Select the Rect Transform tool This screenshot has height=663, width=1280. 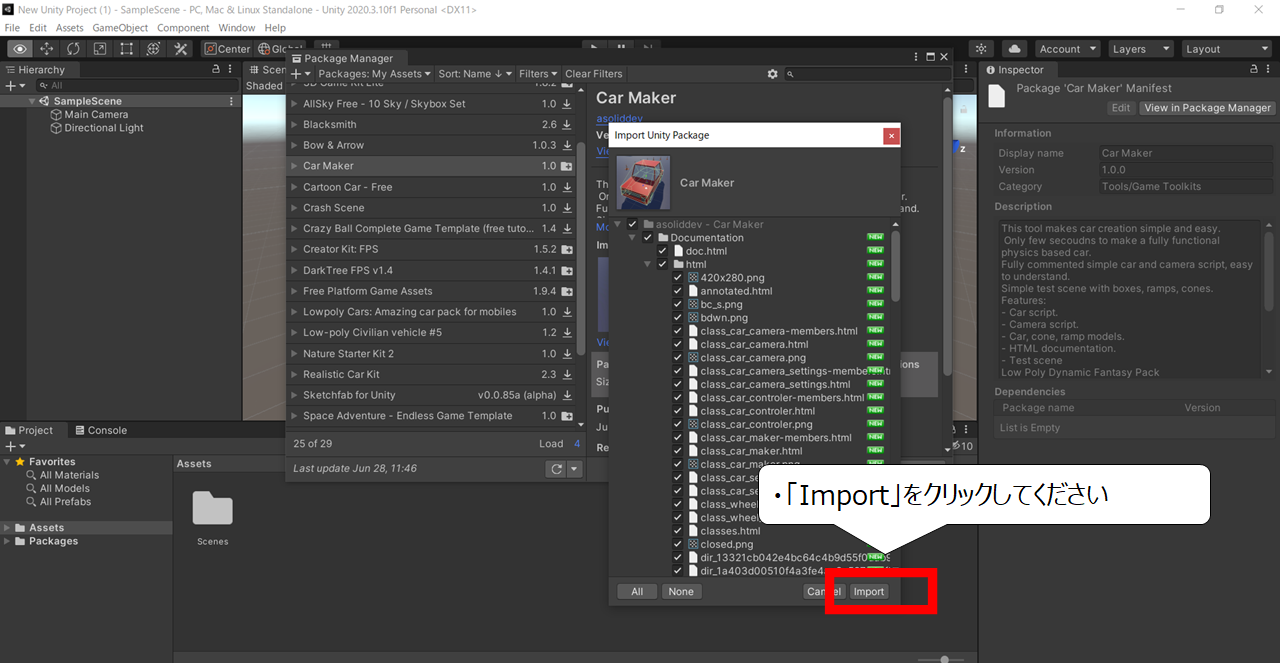tap(127, 49)
